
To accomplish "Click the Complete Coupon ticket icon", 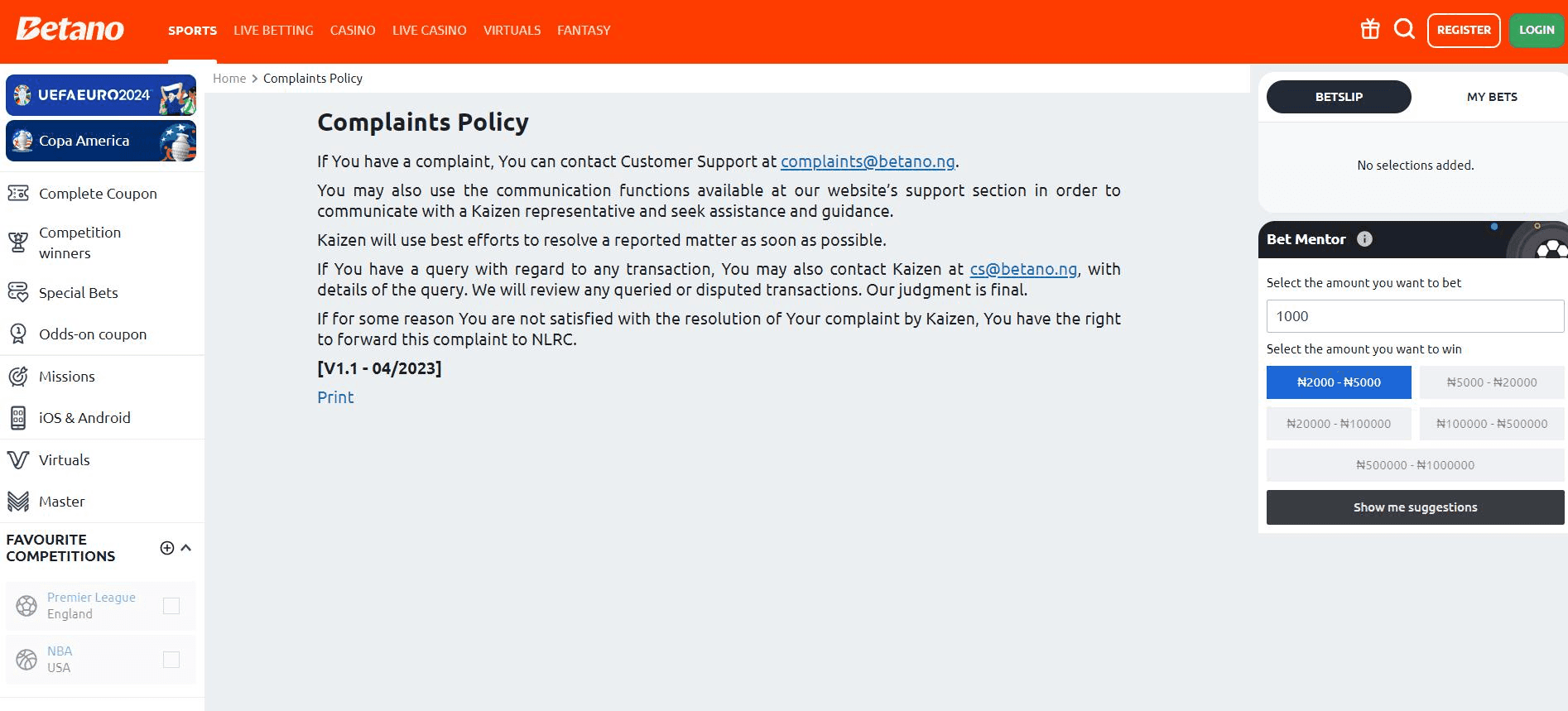I will click(18, 194).
